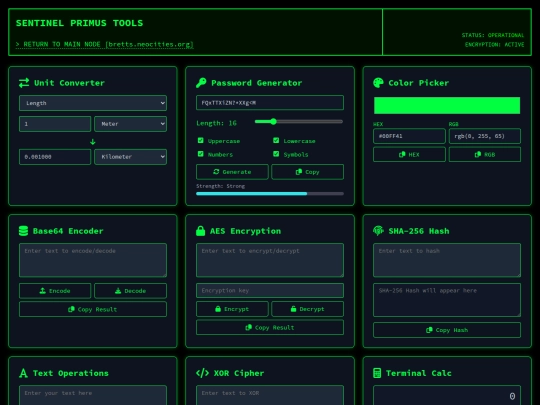Click the Color Picker palette icon
Screen dimensions: 540x405
[x=378, y=83]
